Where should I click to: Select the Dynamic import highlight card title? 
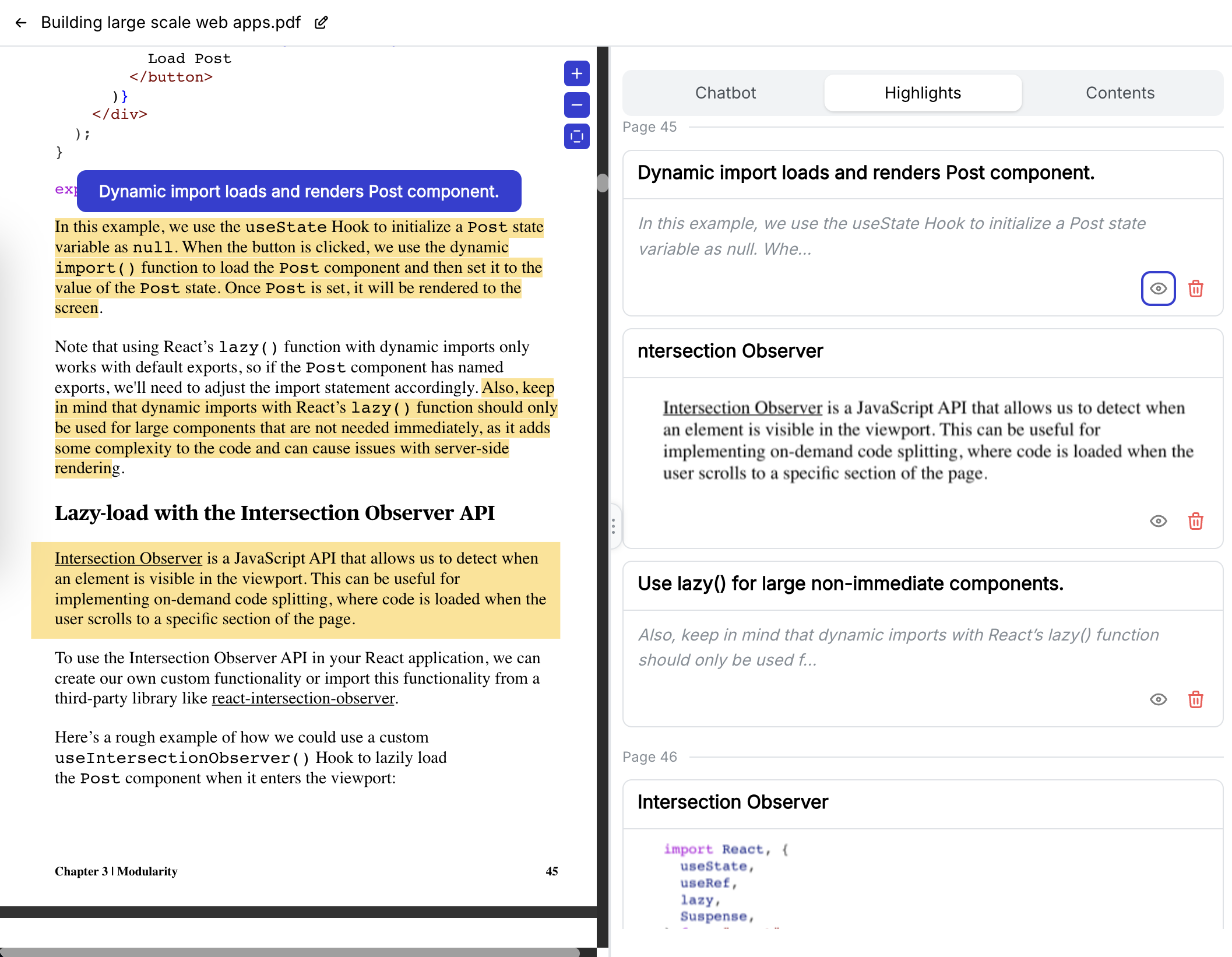pos(866,173)
